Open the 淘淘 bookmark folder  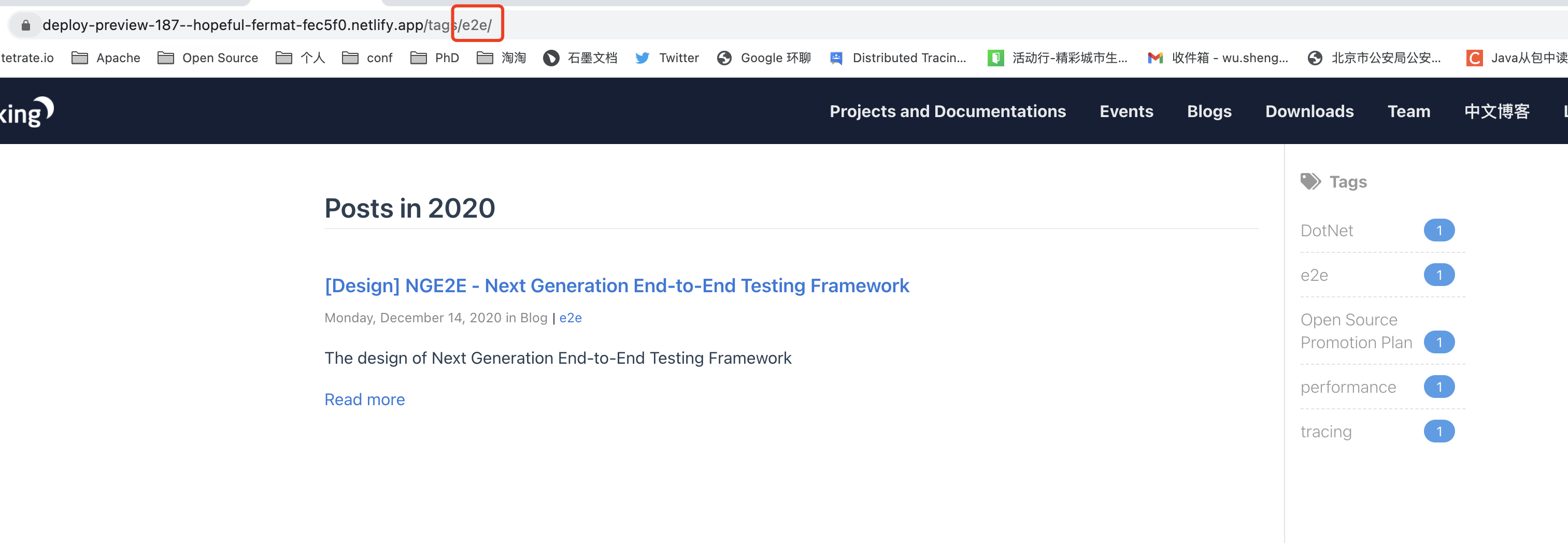501,58
